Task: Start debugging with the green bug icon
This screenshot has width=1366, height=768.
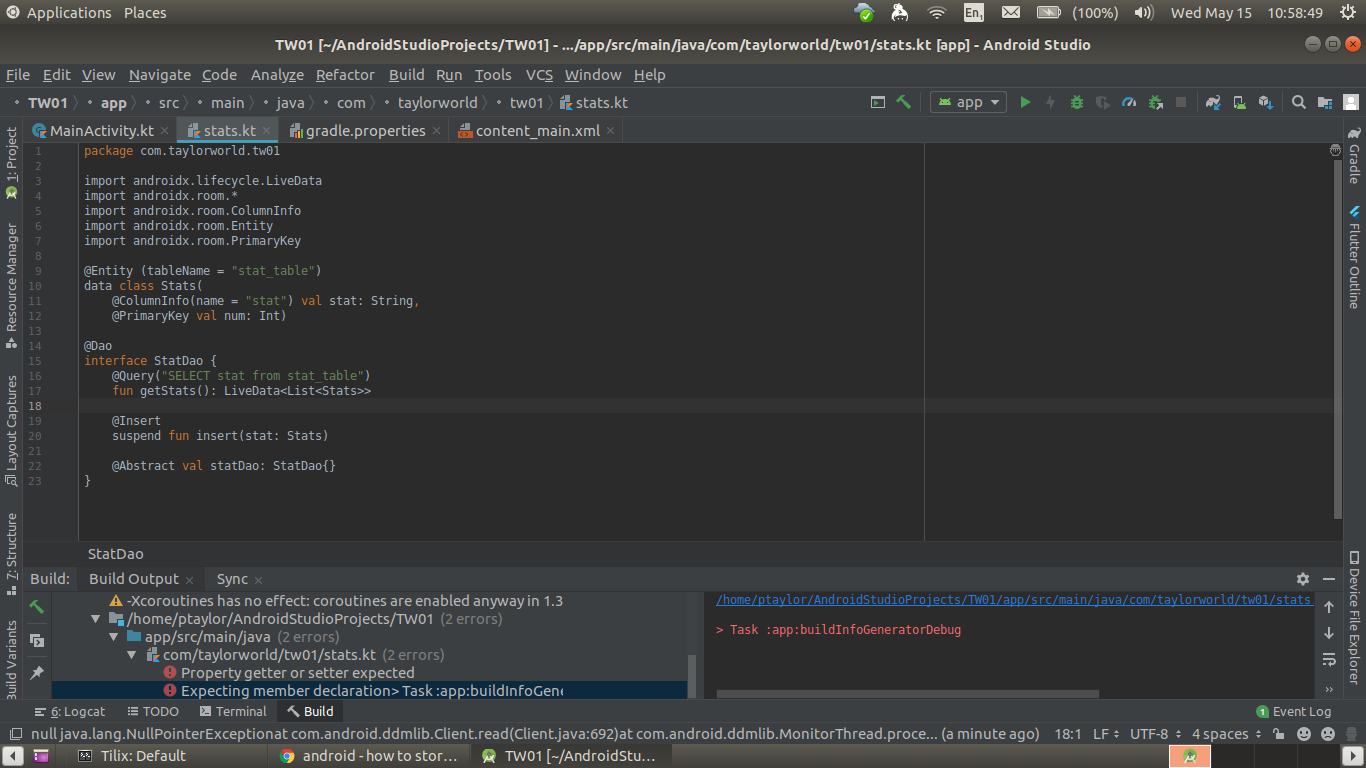Action: [x=1077, y=102]
